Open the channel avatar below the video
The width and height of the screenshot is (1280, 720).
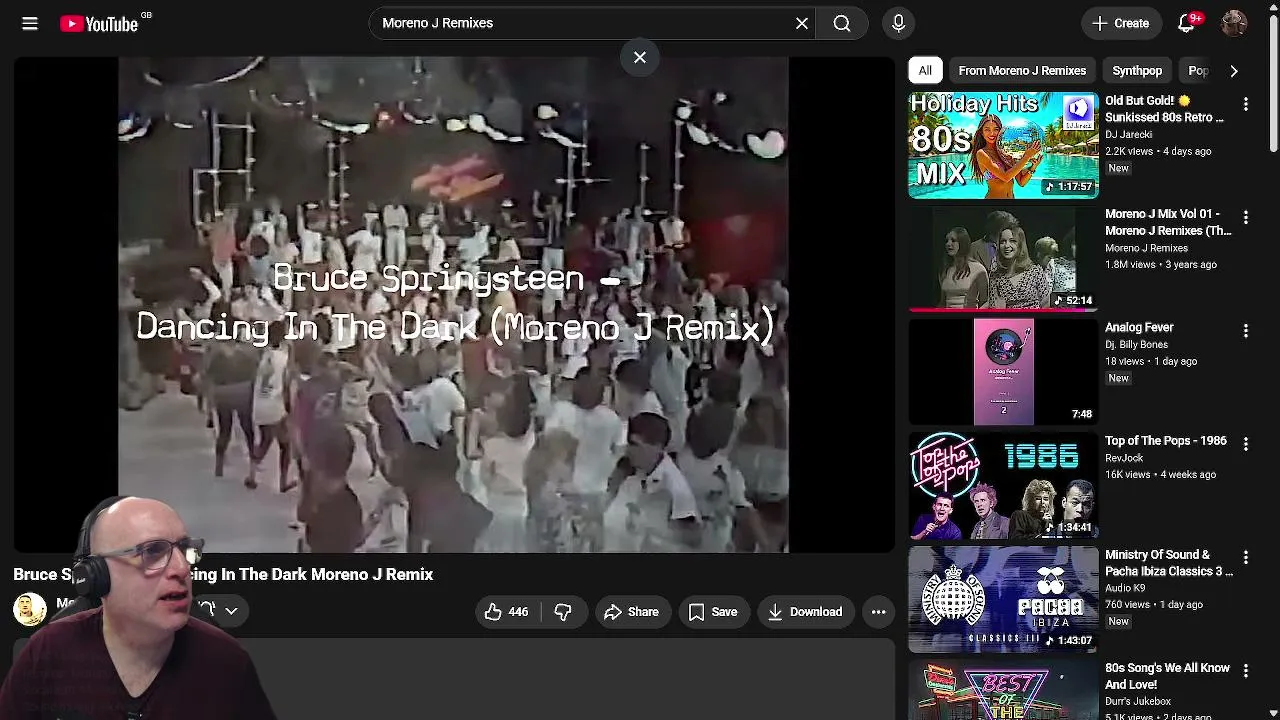pos(29,609)
